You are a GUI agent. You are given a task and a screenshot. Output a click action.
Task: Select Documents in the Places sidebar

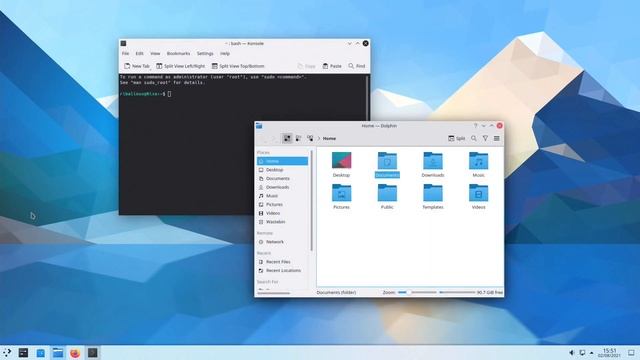pos(282,178)
